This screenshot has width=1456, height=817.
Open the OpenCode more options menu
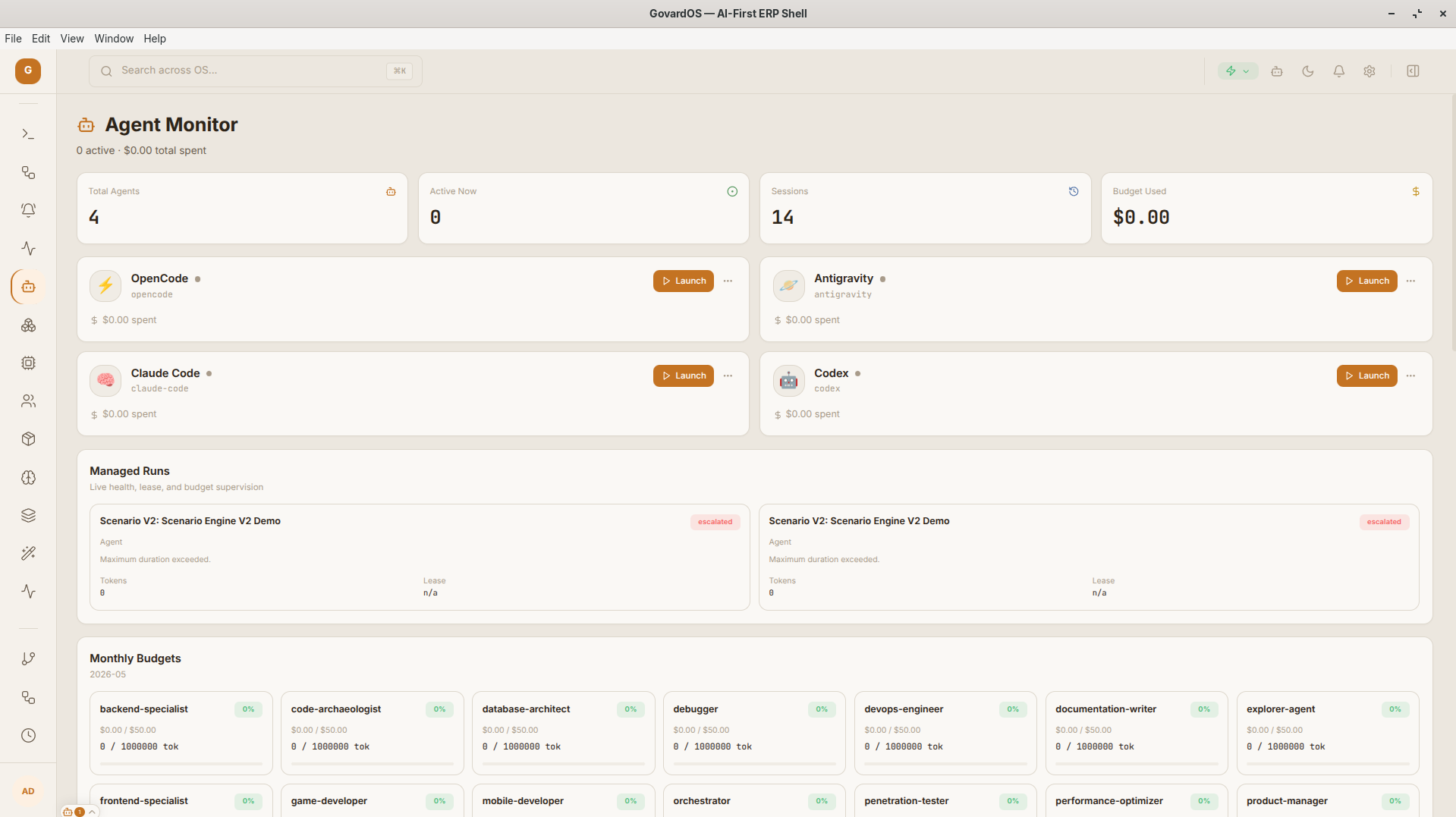click(728, 281)
